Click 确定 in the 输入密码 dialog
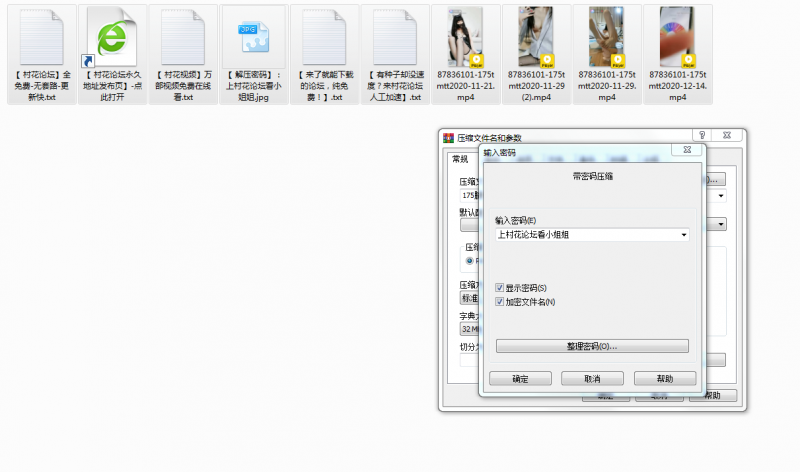800x472 pixels. tap(520, 379)
